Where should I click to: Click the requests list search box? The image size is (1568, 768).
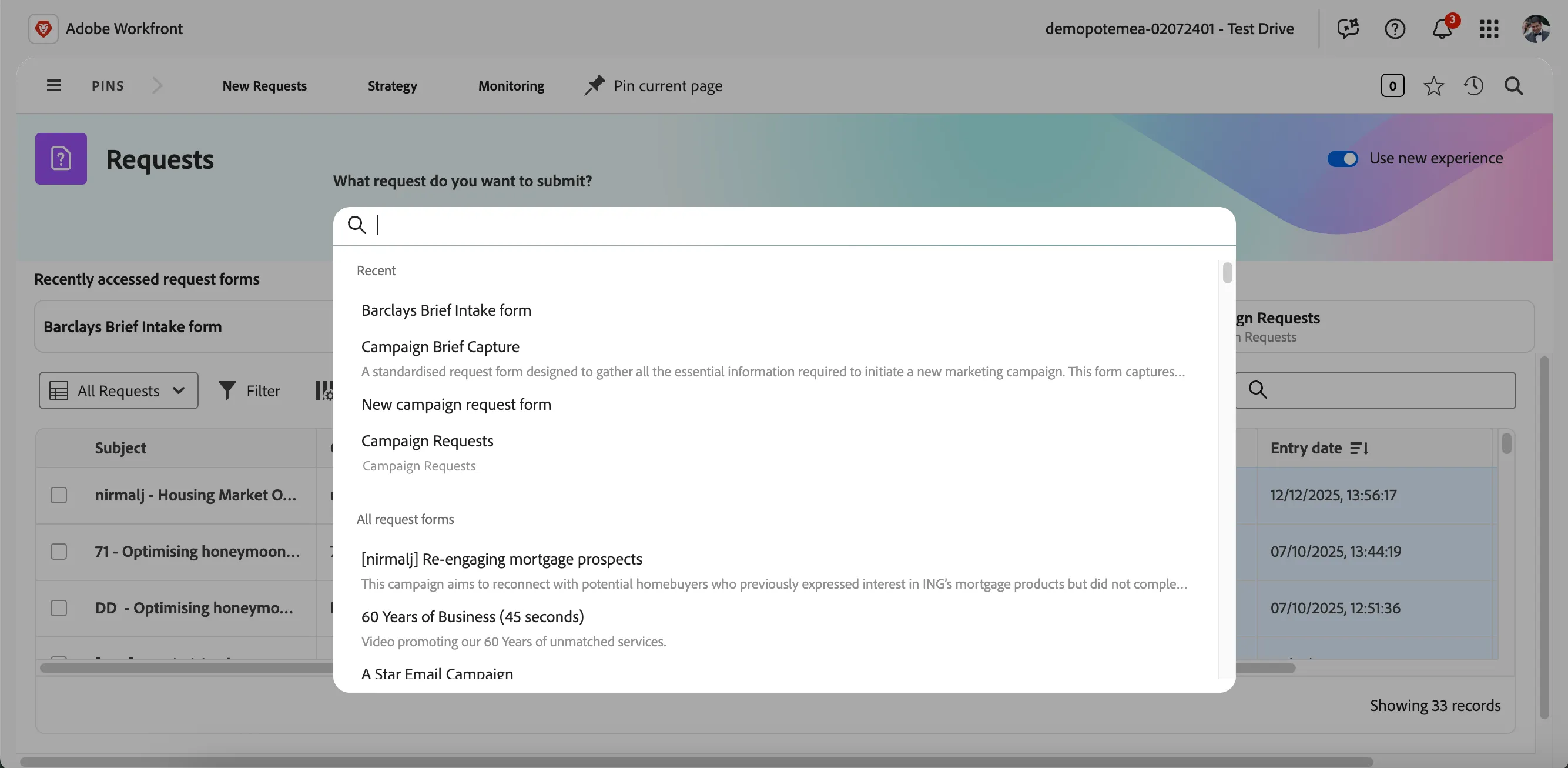(x=1376, y=390)
